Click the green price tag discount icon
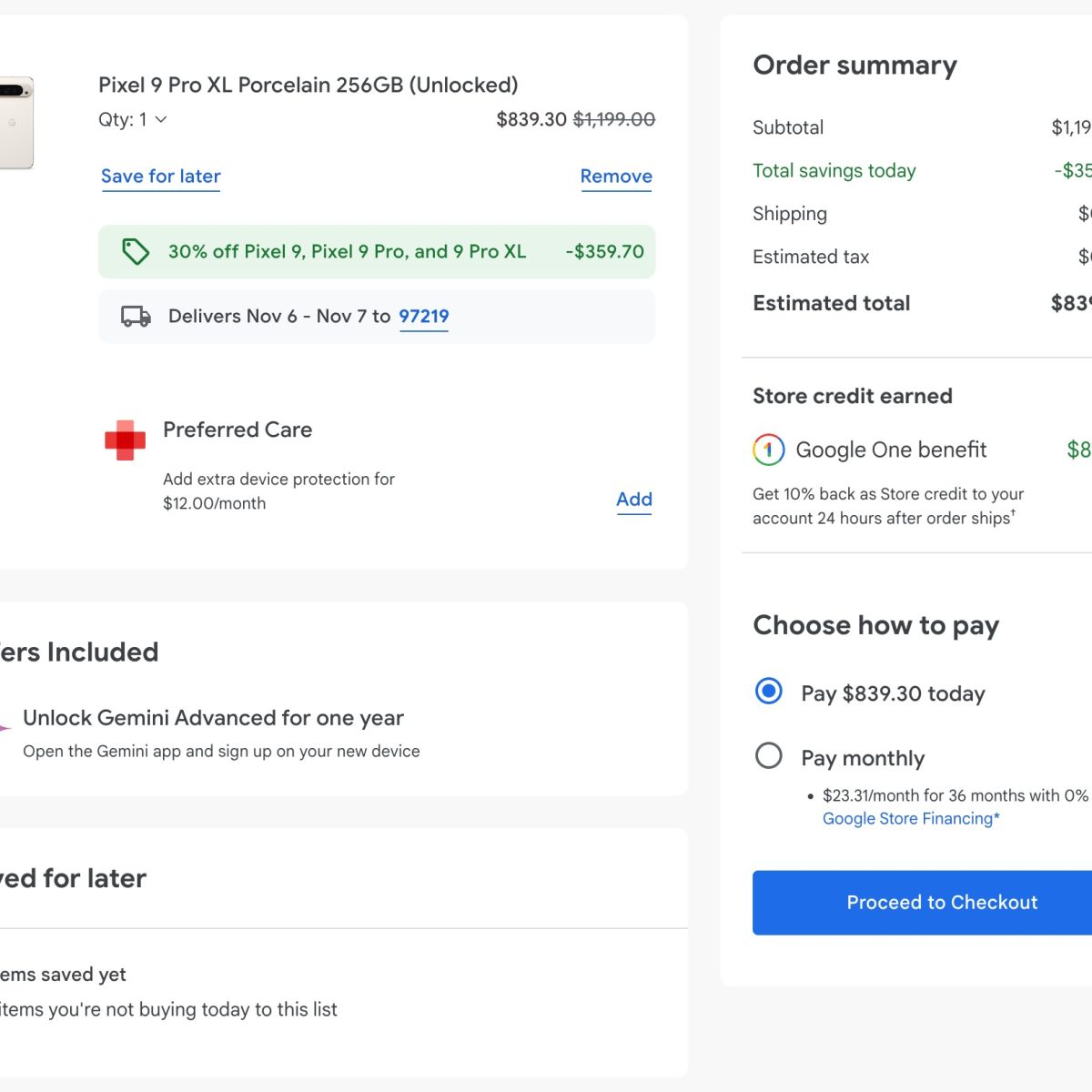 136,252
